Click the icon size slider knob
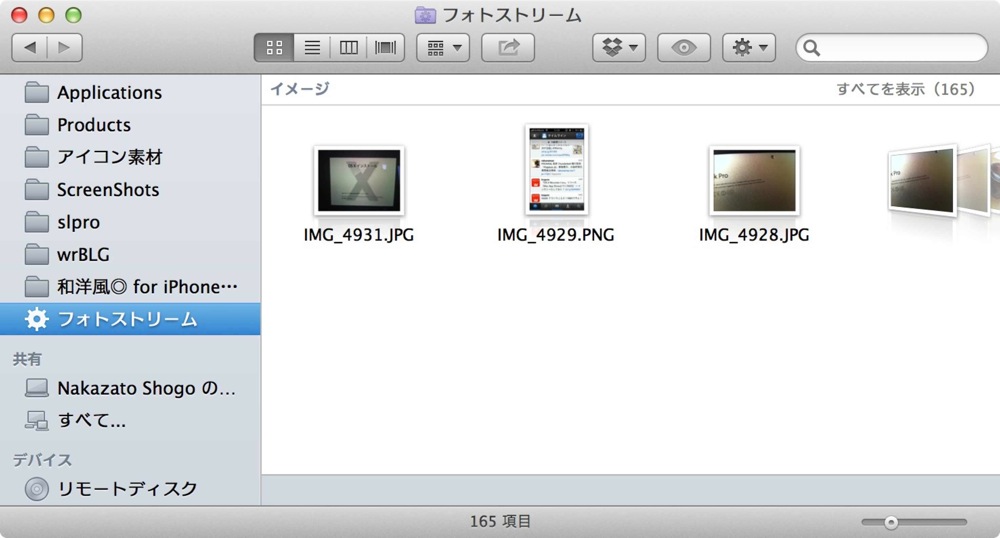The image size is (1000, 538). coord(891,523)
